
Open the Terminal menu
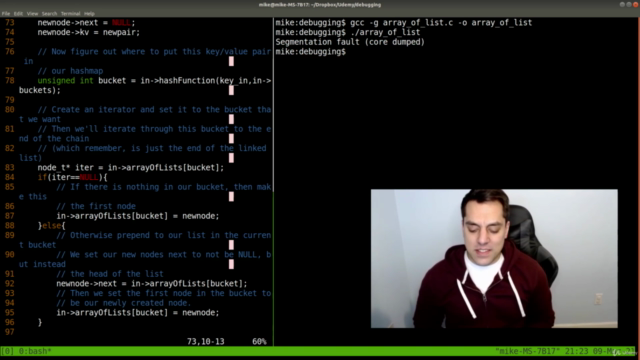71,13
